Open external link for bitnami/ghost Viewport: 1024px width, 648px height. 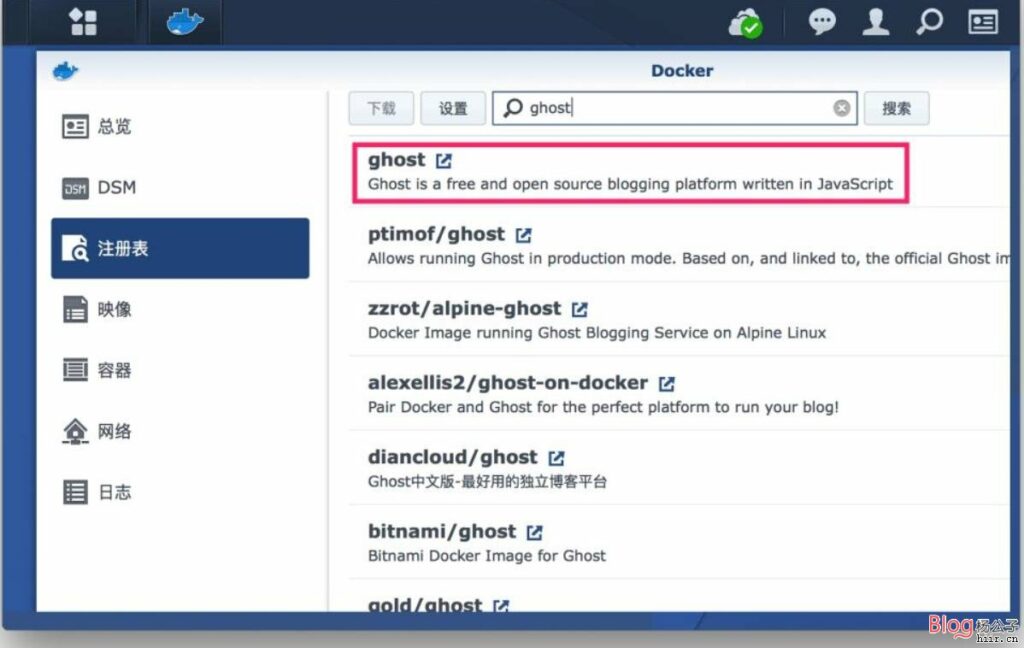[x=534, y=532]
